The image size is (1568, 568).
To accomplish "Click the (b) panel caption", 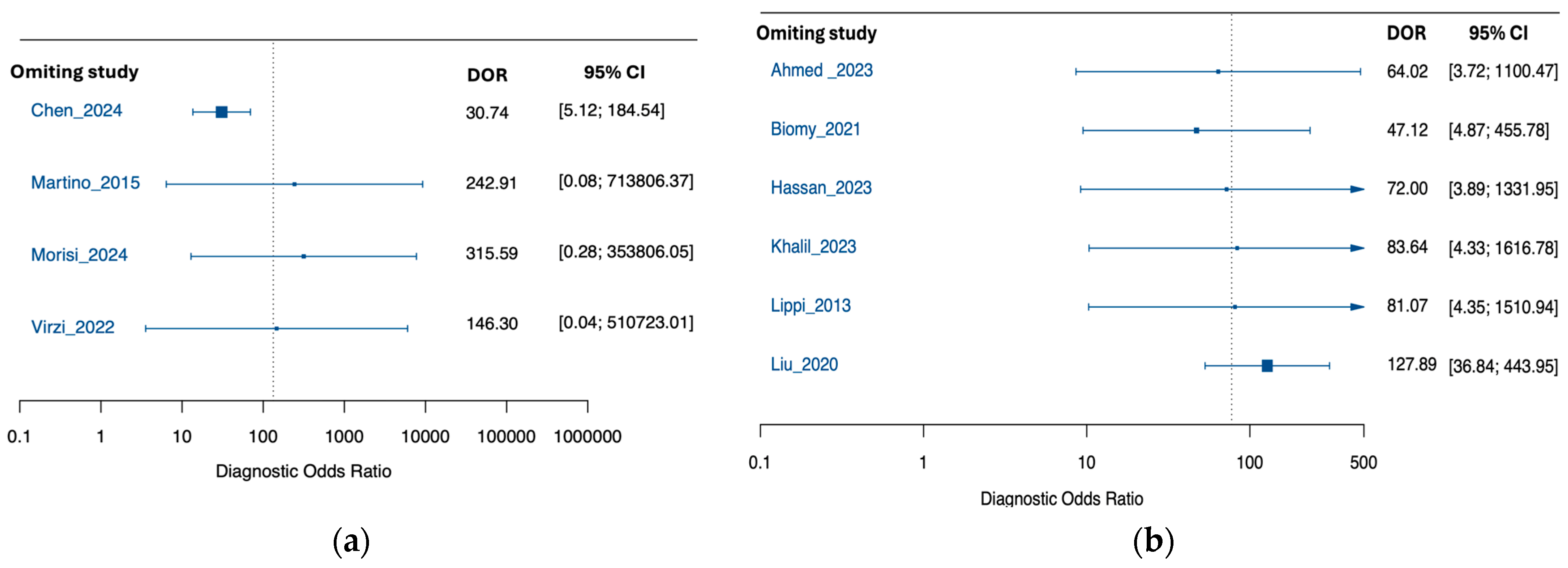I will (1153, 540).
